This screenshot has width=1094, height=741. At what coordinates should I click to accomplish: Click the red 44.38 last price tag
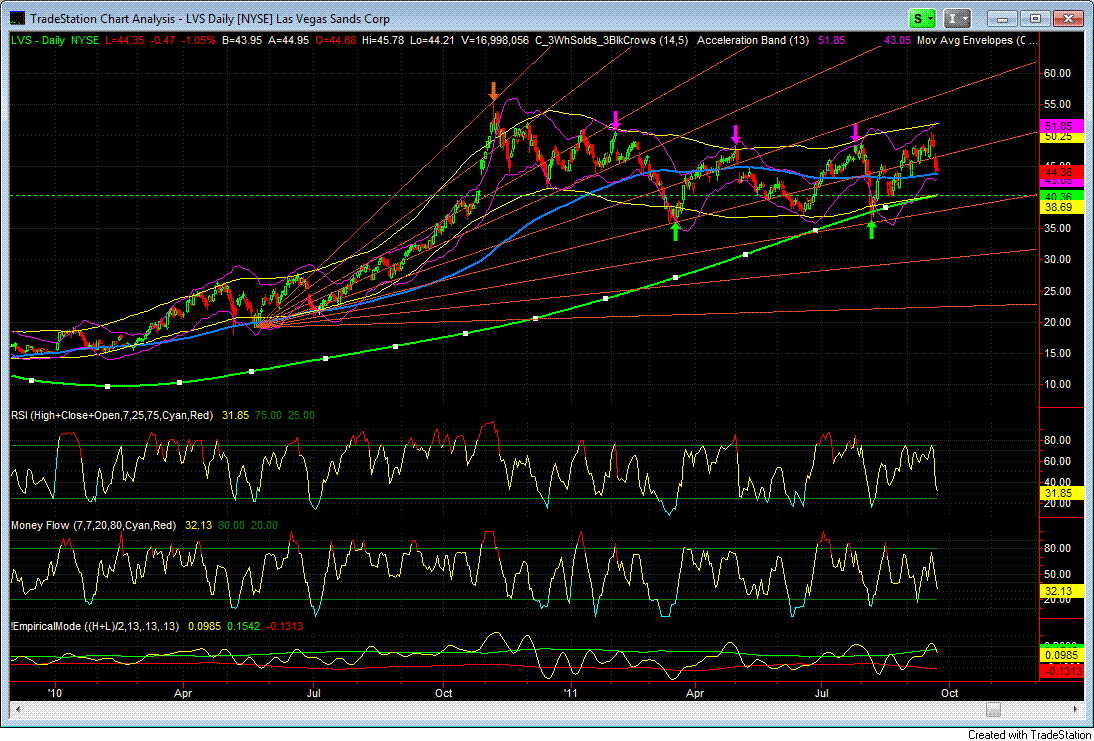[1062, 171]
